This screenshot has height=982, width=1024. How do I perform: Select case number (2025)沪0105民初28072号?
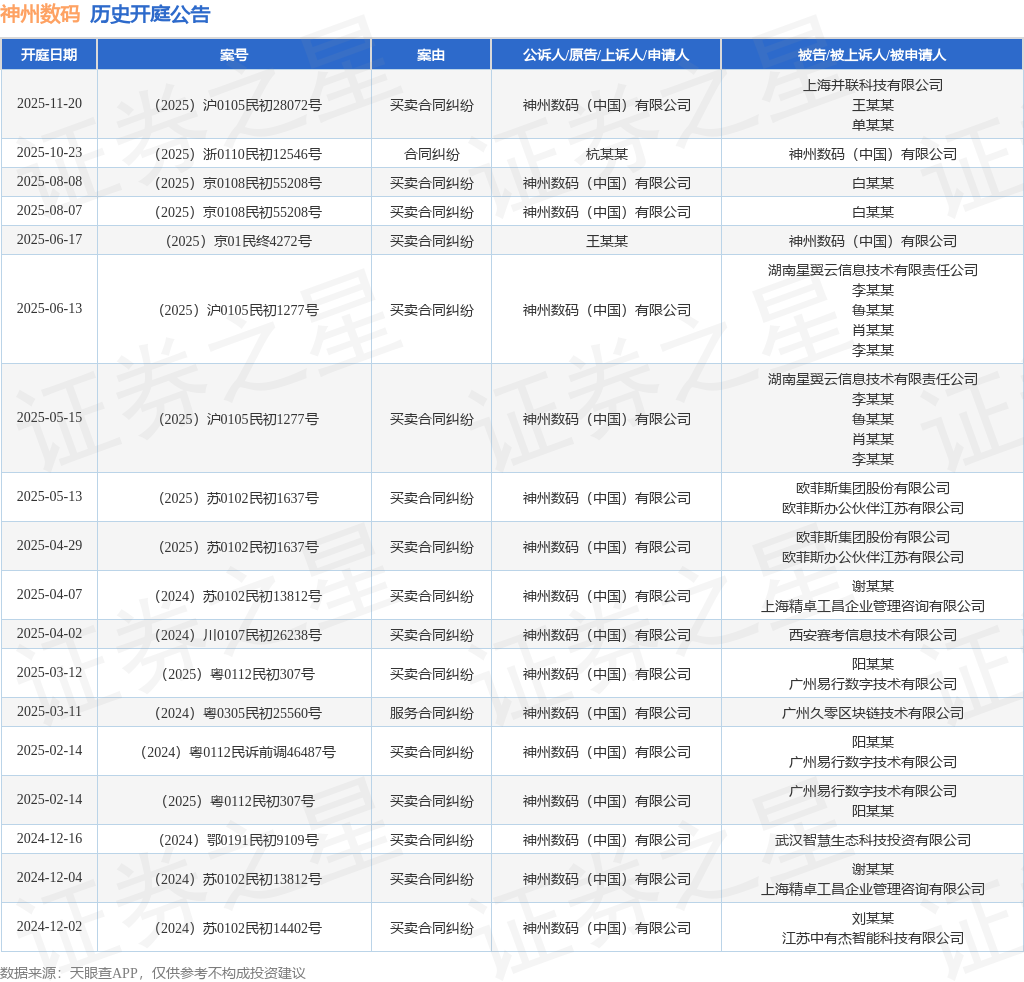238,105
